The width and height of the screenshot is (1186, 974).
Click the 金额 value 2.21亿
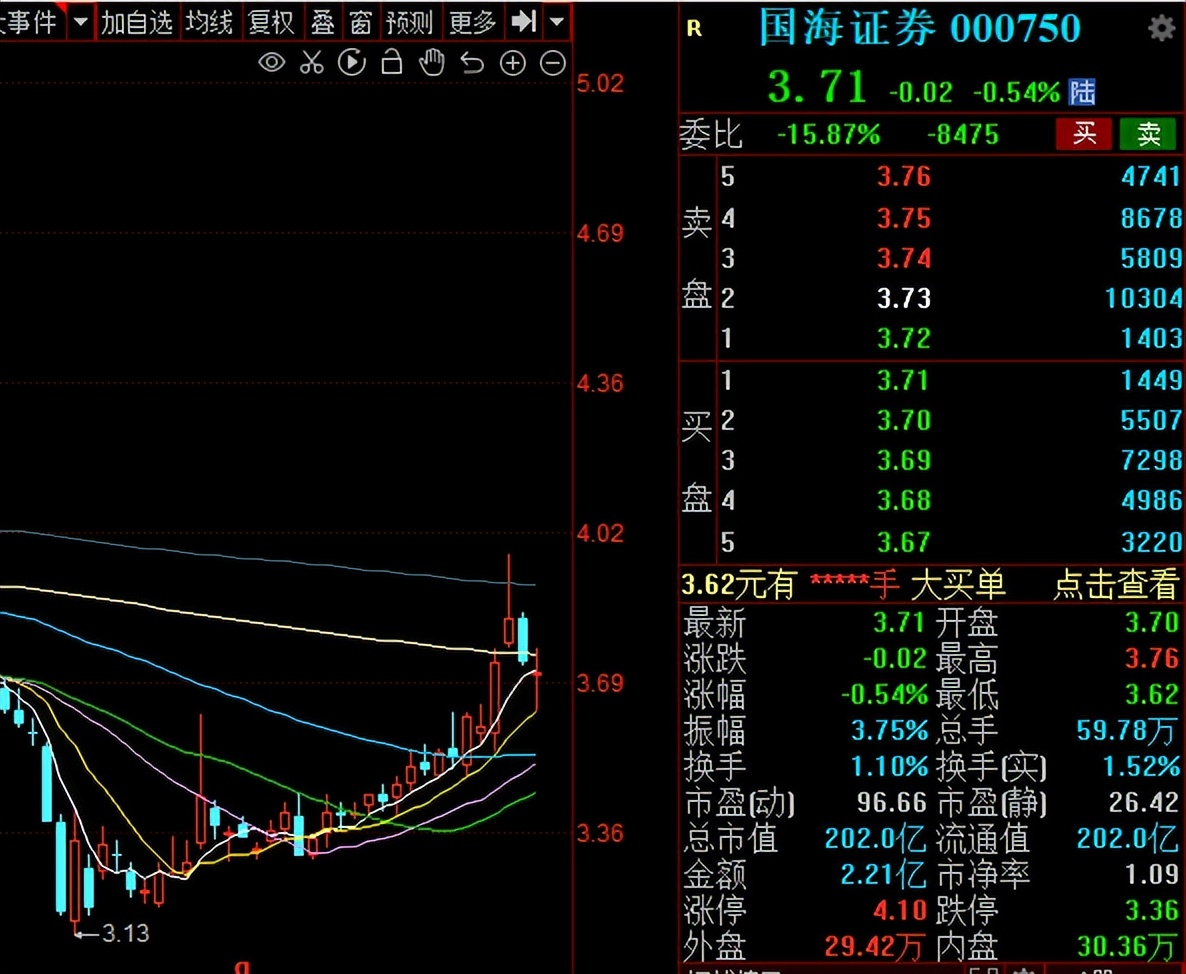tap(883, 874)
